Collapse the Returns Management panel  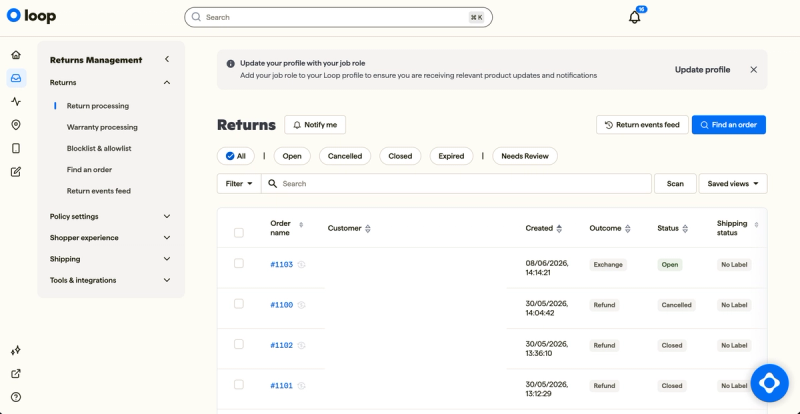167,60
